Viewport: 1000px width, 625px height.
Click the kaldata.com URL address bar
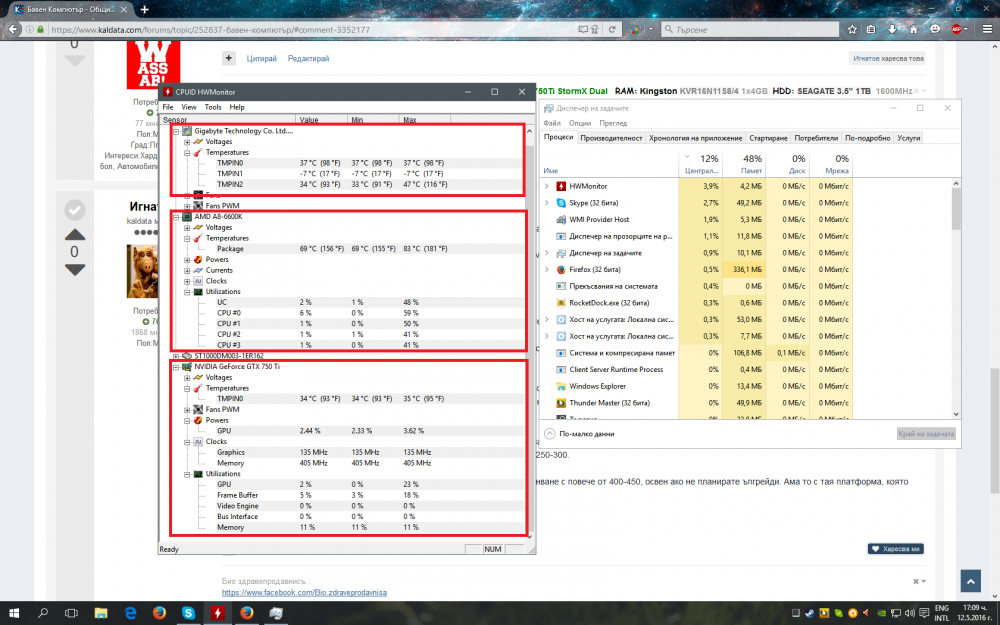coord(312,29)
